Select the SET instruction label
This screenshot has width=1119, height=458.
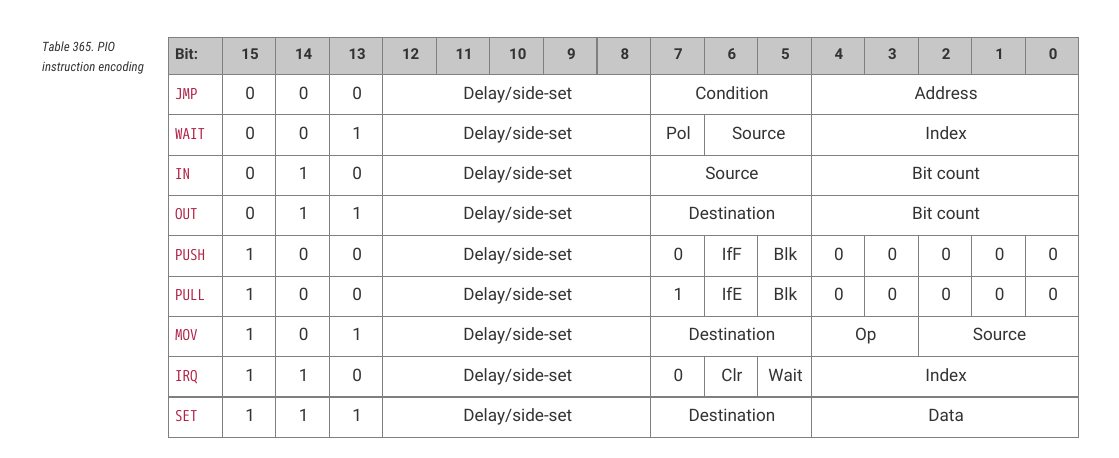click(186, 416)
